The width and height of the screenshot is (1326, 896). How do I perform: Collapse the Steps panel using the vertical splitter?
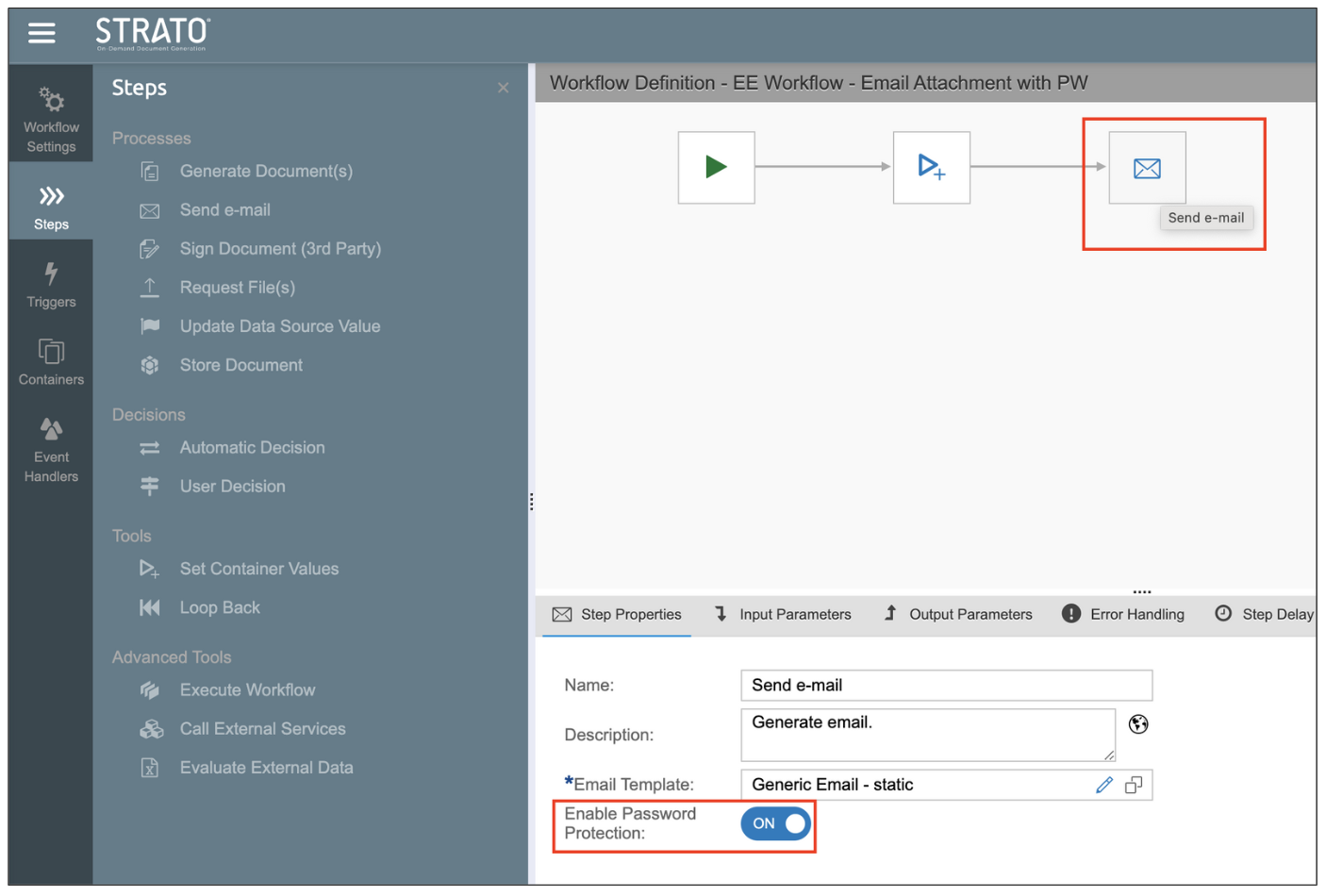pyautogui.click(x=531, y=502)
